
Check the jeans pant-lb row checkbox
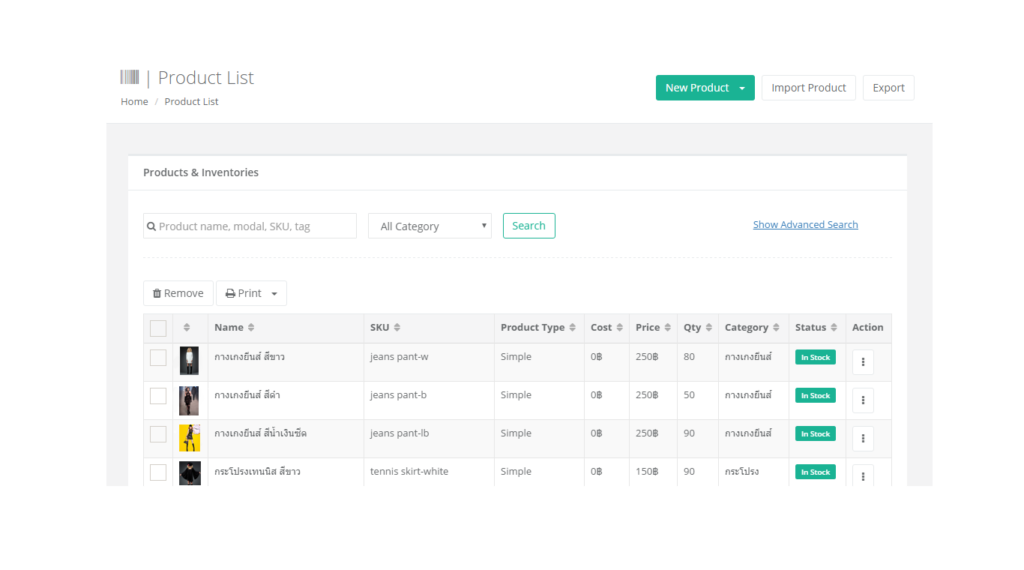click(158, 434)
